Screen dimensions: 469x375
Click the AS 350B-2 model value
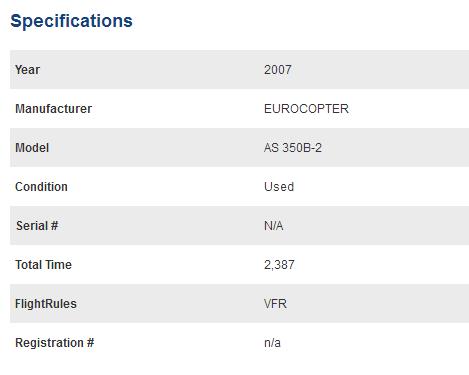point(293,148)
